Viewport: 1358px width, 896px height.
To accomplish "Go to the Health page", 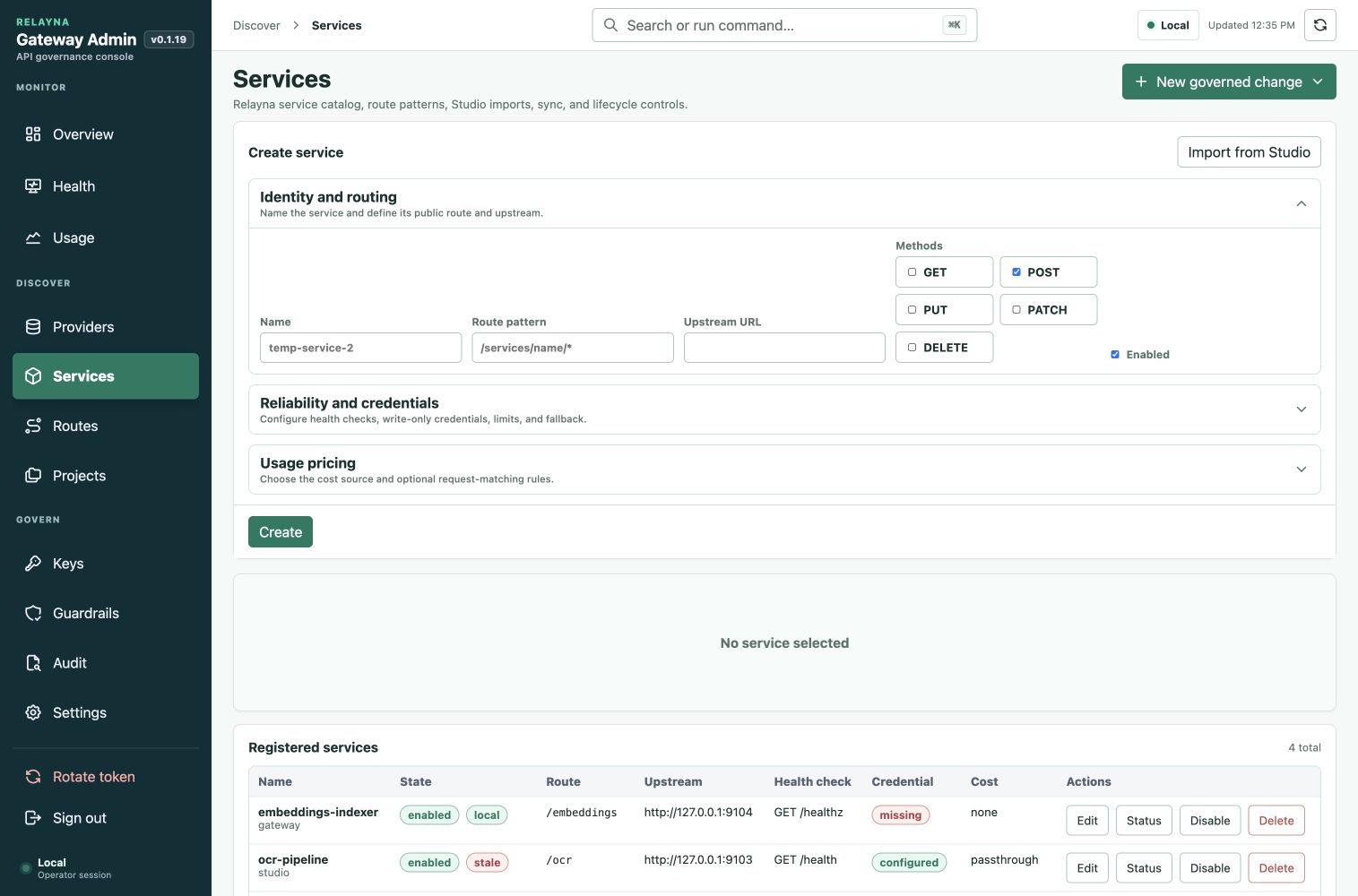I will (x=106, y=186).
